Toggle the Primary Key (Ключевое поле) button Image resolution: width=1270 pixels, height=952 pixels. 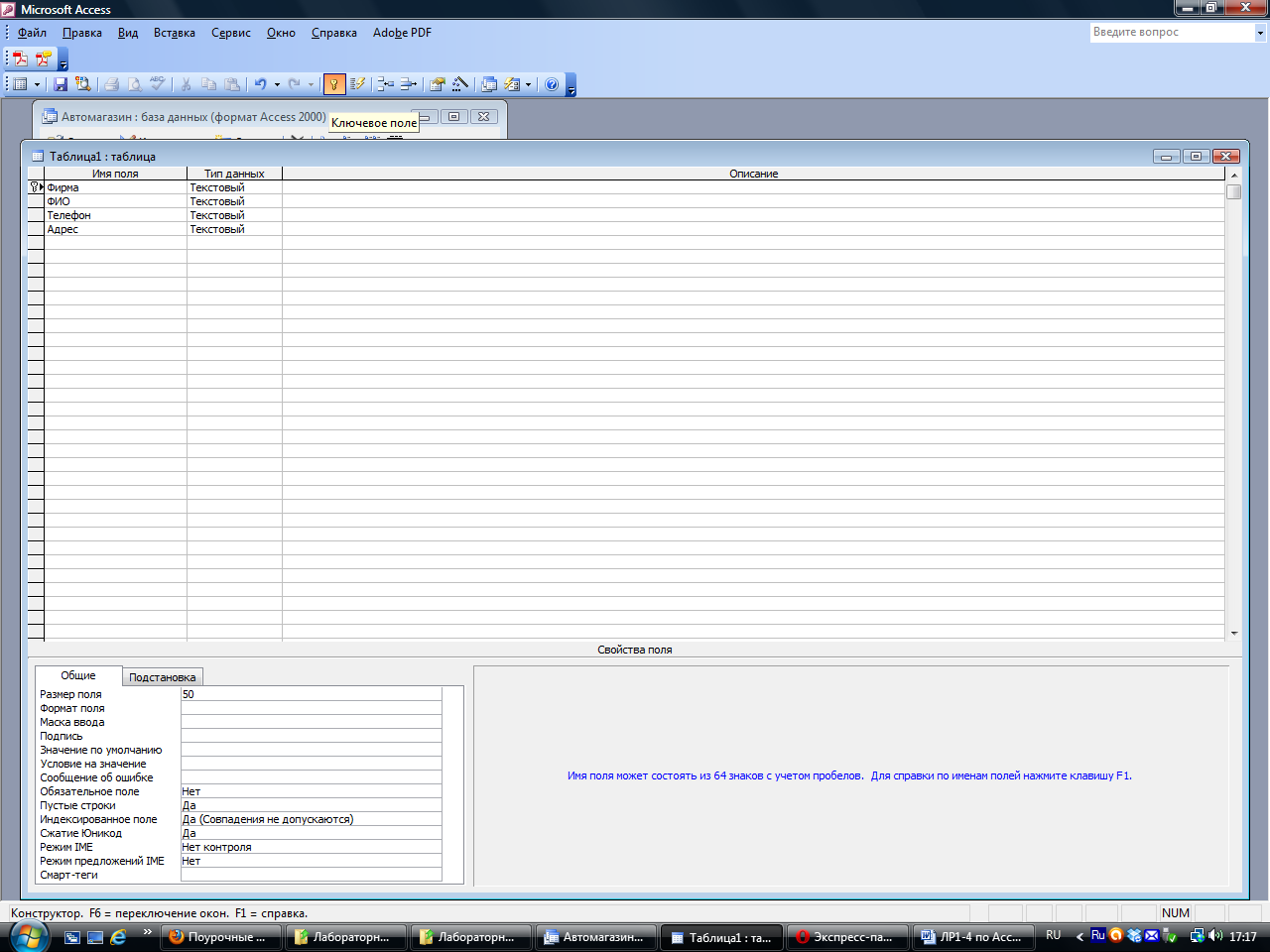334,84
